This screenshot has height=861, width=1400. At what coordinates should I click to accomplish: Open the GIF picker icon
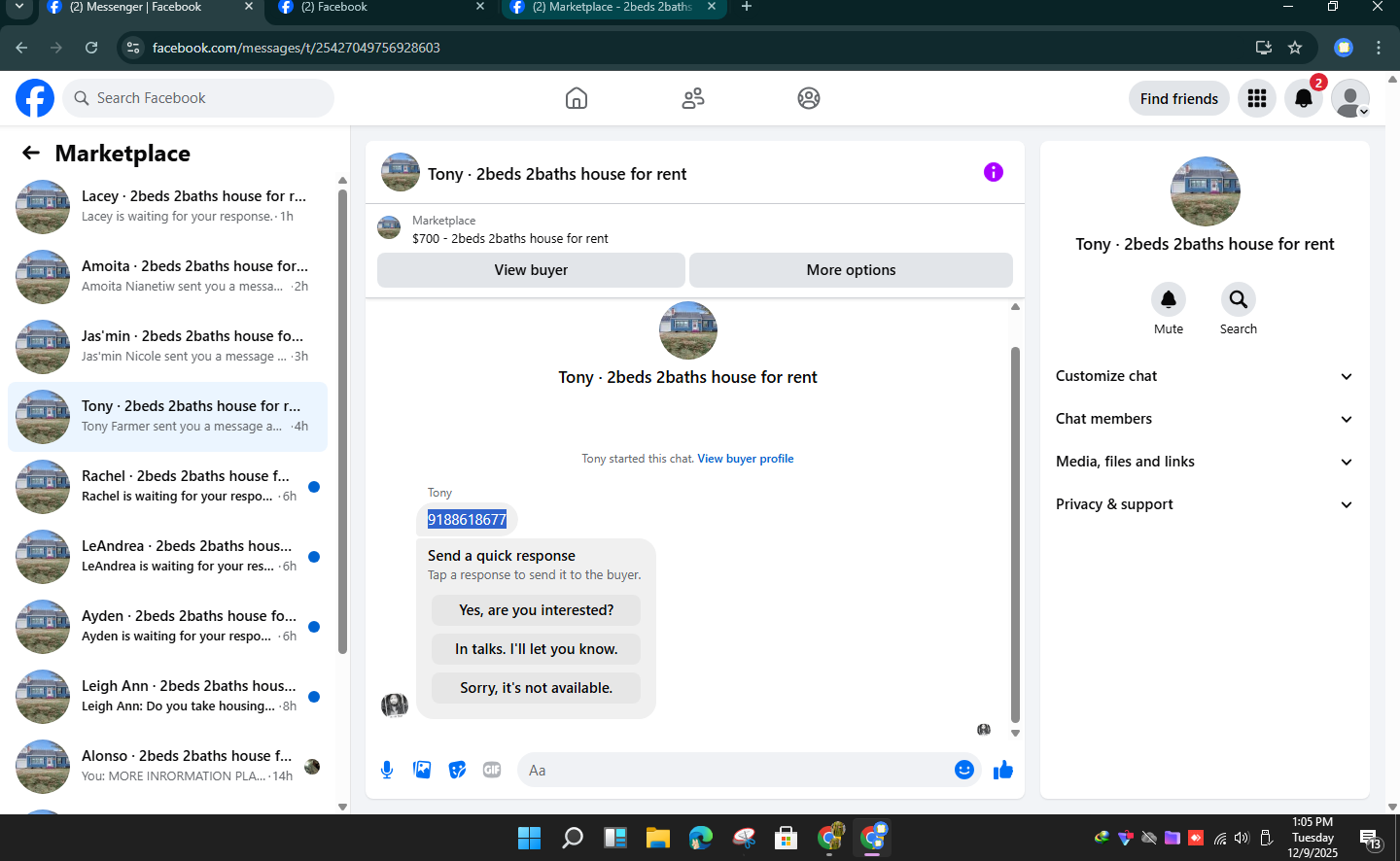tap(492, 770)
